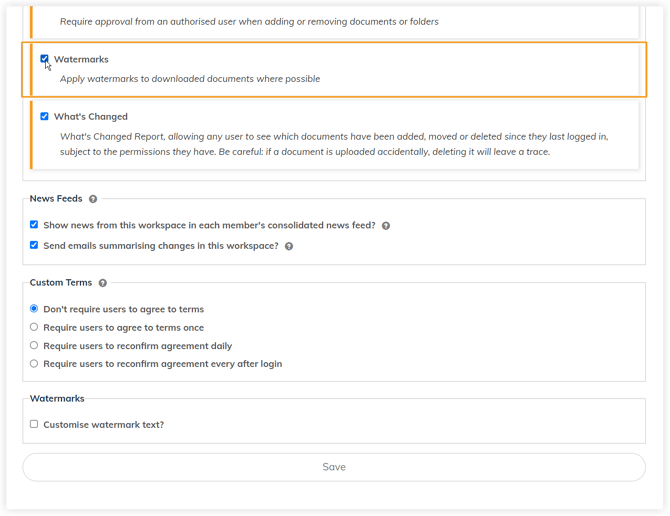
Task: Click the Save button
Action: pyautogui.click(x=334, y=467)
